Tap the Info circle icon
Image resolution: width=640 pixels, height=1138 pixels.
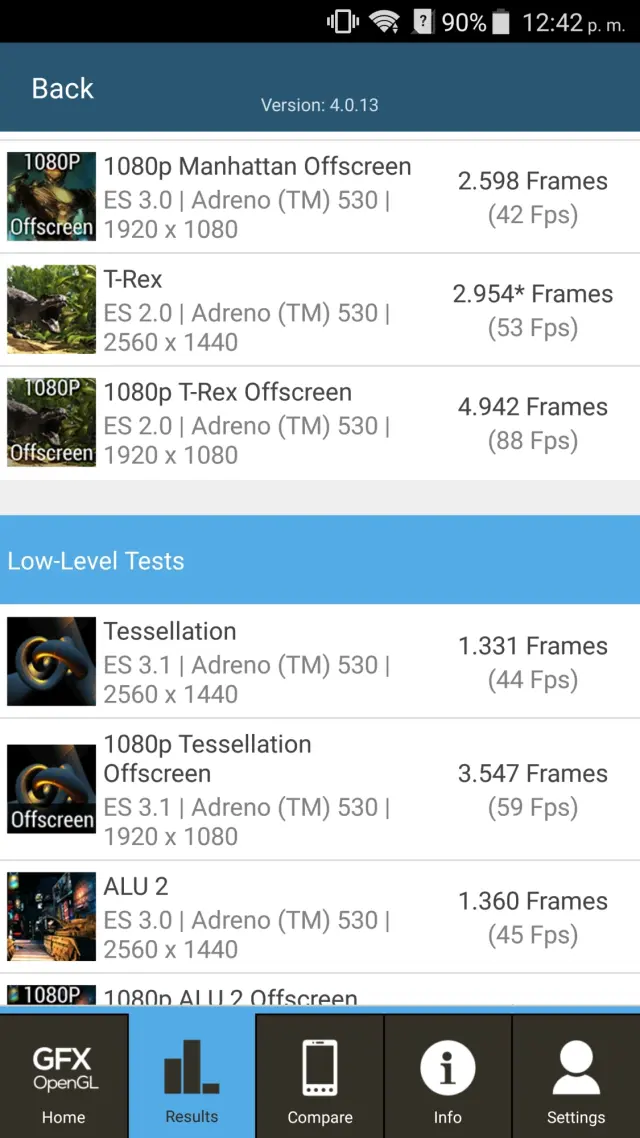pyautogui.click(x=447, y=1068)
